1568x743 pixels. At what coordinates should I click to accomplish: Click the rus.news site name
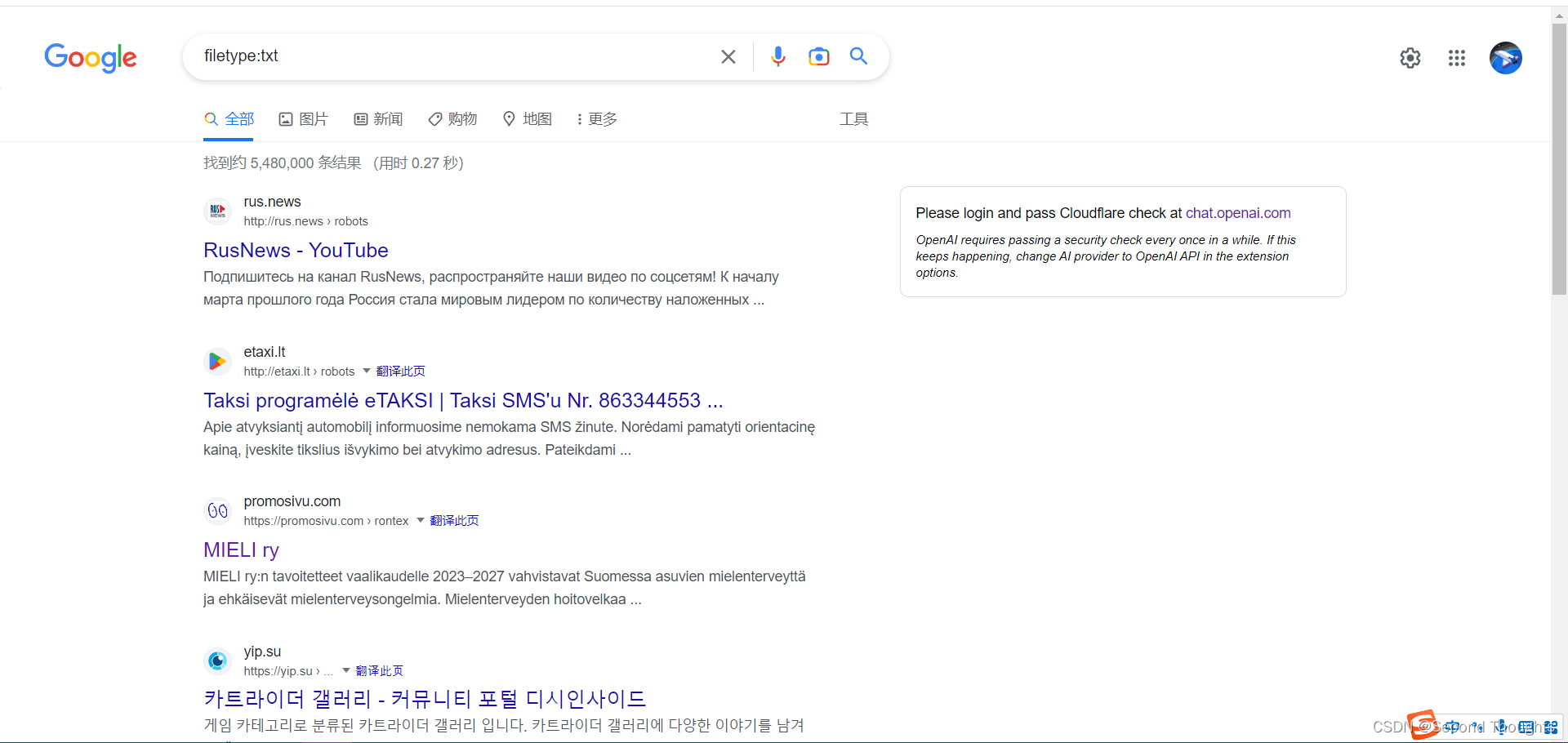pos(272,202)
